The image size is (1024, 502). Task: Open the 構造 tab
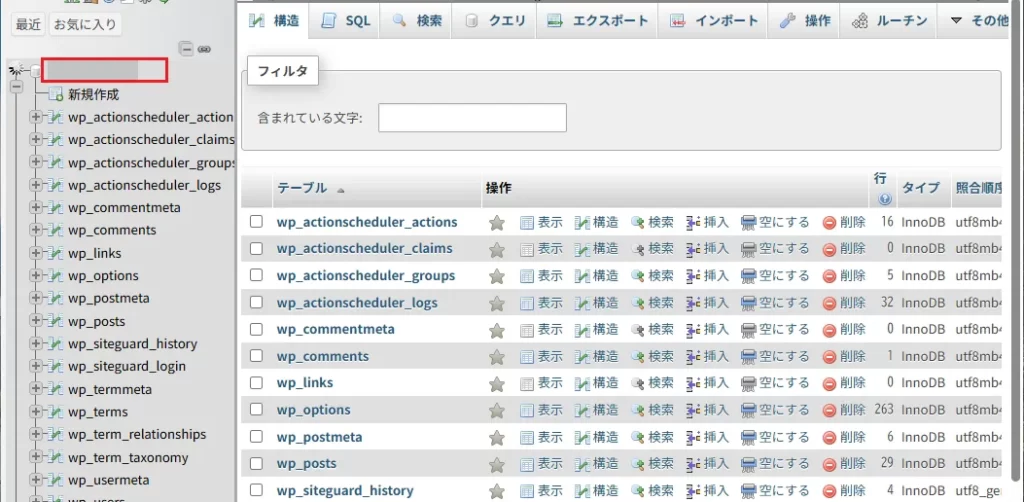point(274,21)
